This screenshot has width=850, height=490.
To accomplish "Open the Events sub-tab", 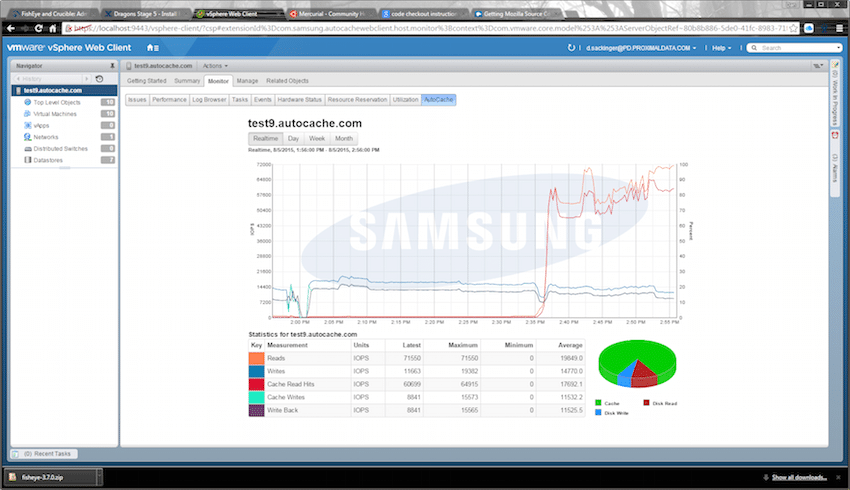I will 262,100.
